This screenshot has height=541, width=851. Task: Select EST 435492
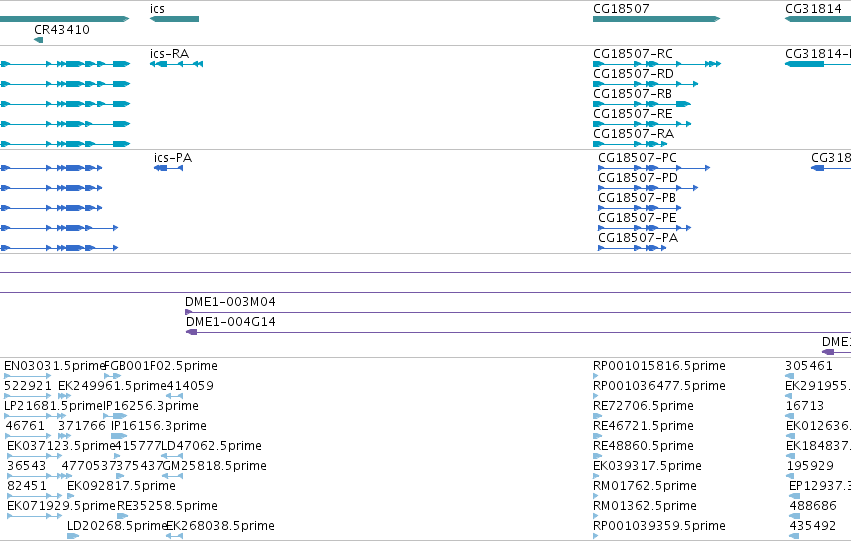(813, 526)
